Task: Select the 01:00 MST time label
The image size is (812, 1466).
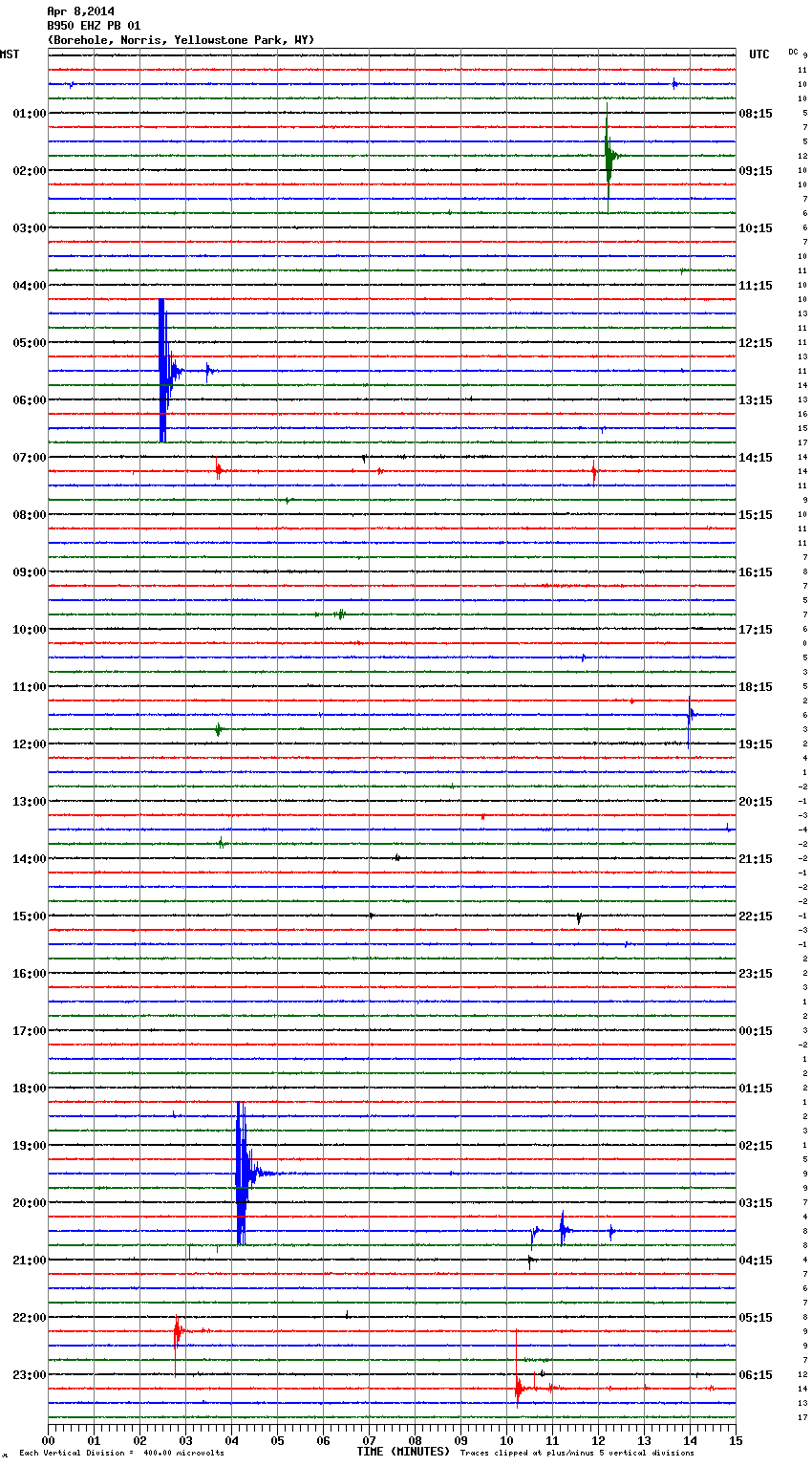Action: point(29,114)
